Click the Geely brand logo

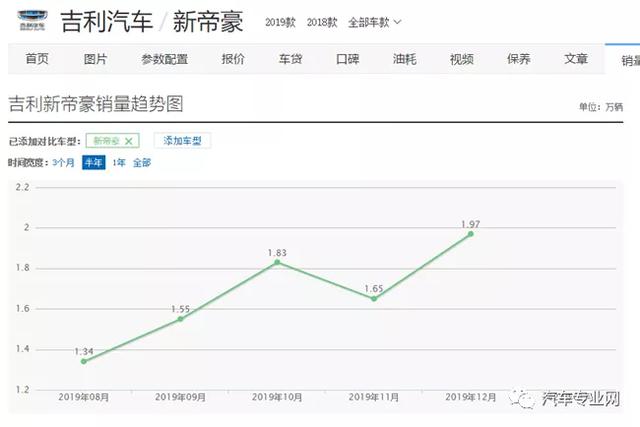click(33, 20)
